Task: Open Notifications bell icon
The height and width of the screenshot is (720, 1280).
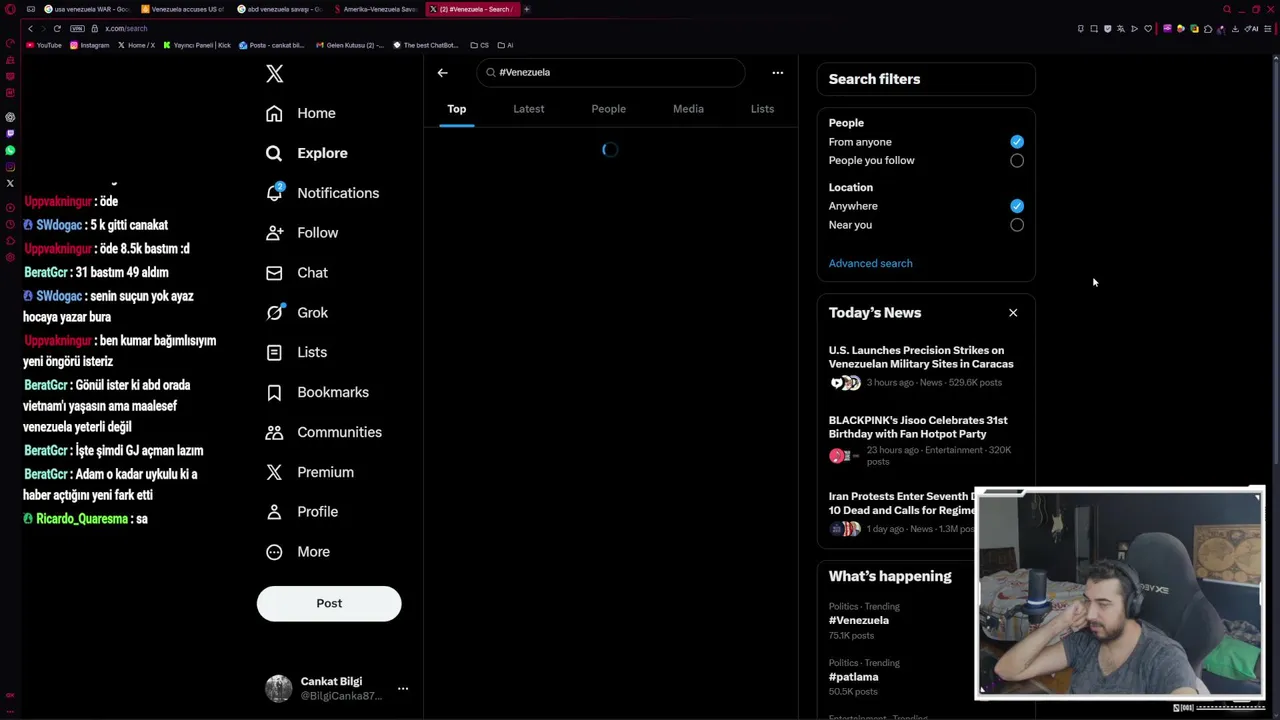Action: (274, 192)
